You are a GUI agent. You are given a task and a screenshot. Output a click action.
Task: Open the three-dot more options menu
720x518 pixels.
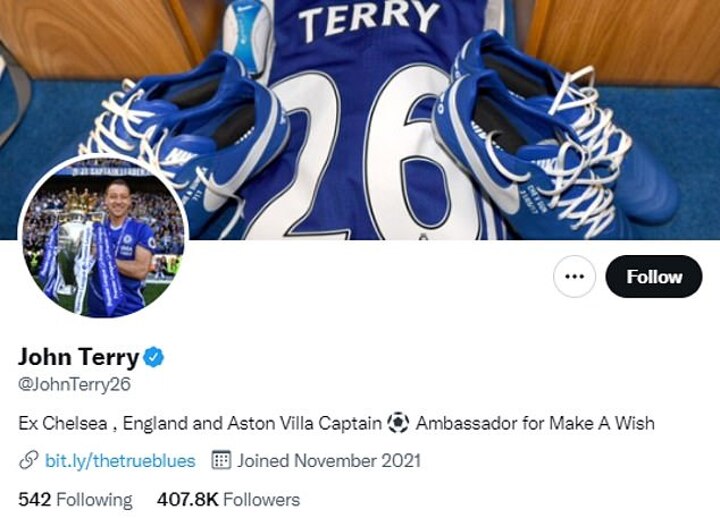[x=574, y=277]
